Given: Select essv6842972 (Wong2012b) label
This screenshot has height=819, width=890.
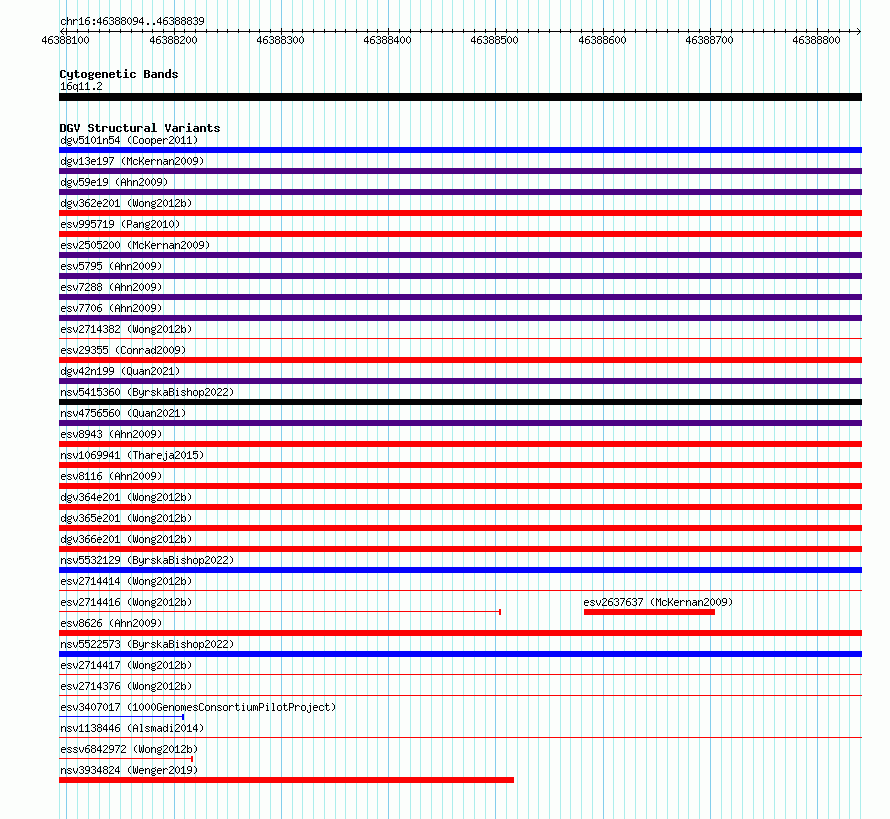Looking at the screenshot, I should [x=129, y=749].
